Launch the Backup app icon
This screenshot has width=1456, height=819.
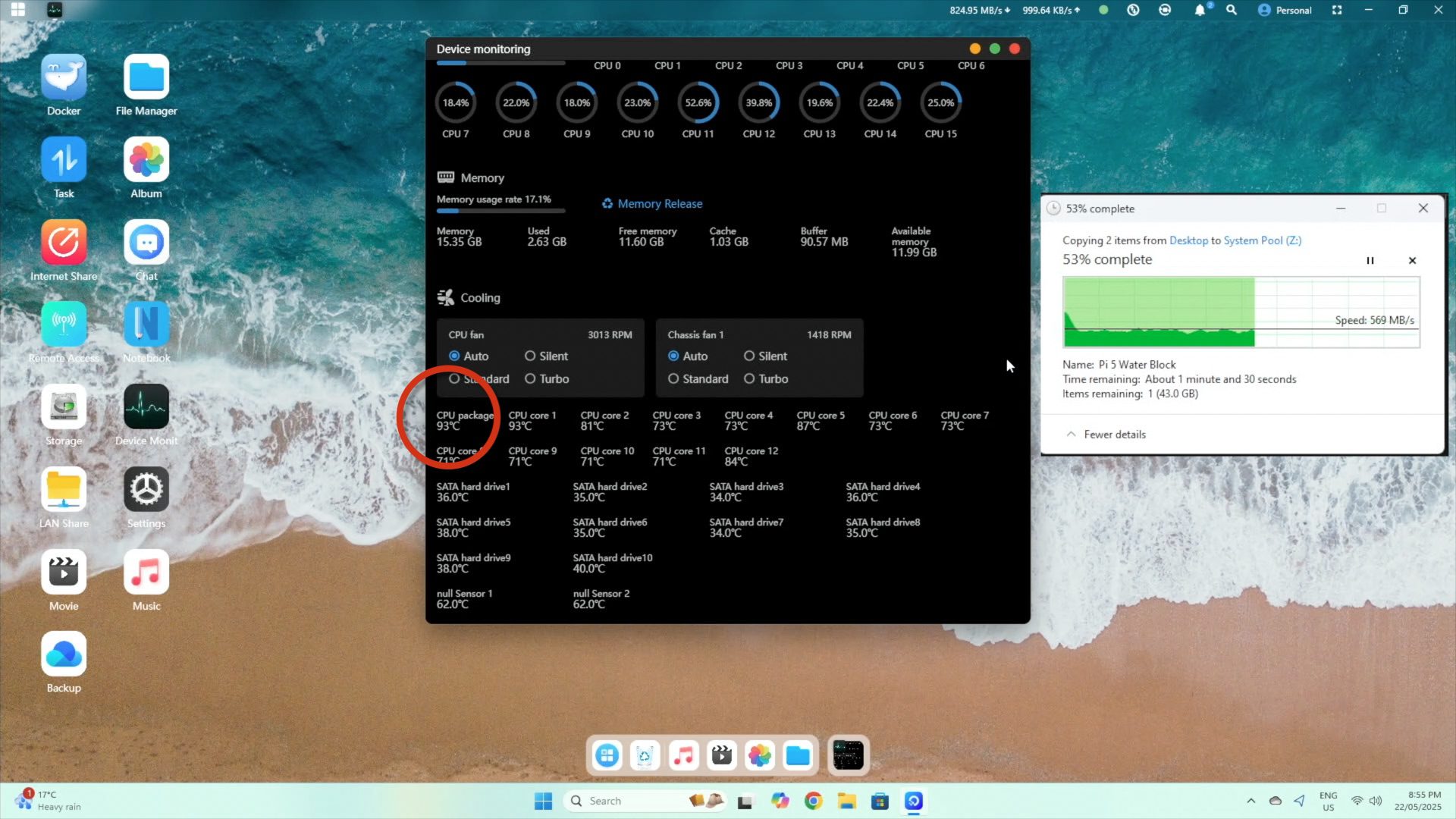[x=64, y=654]
